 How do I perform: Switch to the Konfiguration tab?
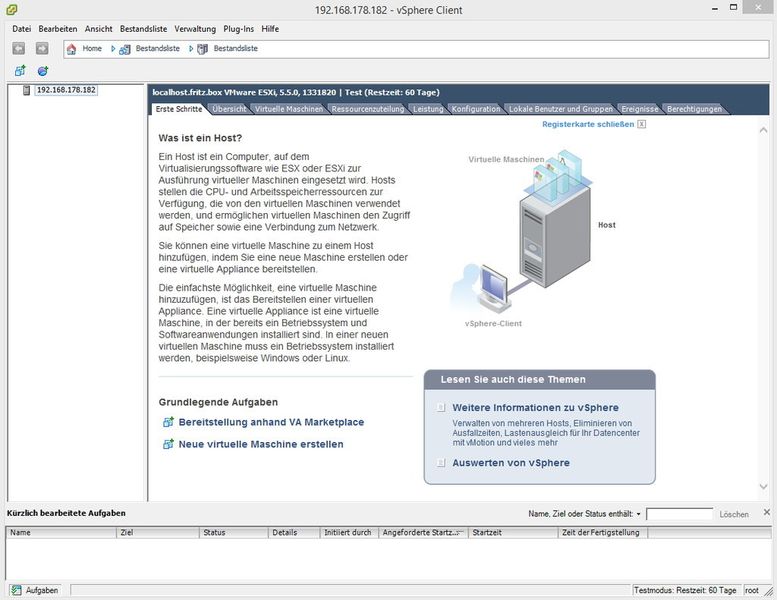(x=476, y=109)
